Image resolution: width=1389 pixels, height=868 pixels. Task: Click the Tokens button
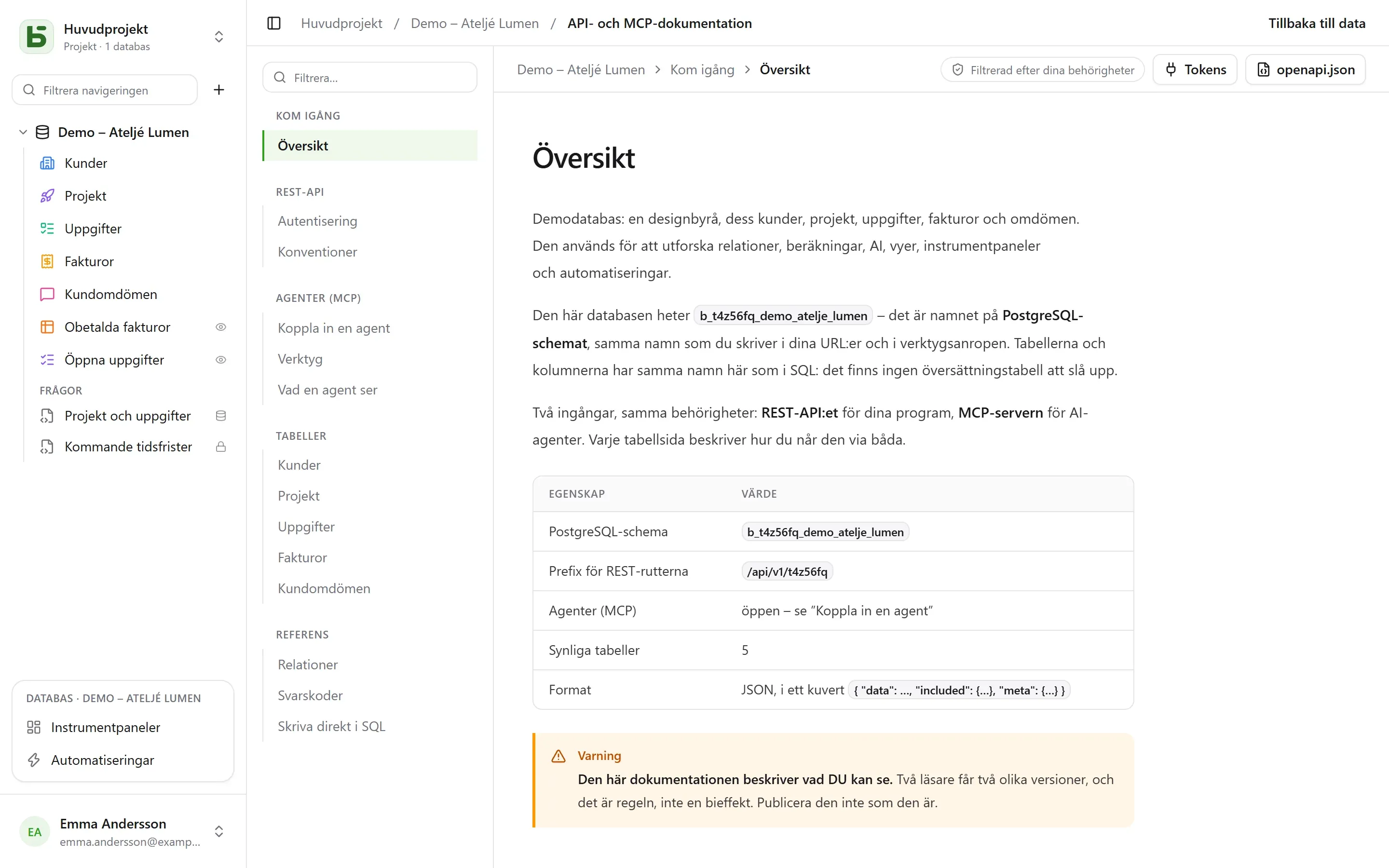coord(1195,69)
